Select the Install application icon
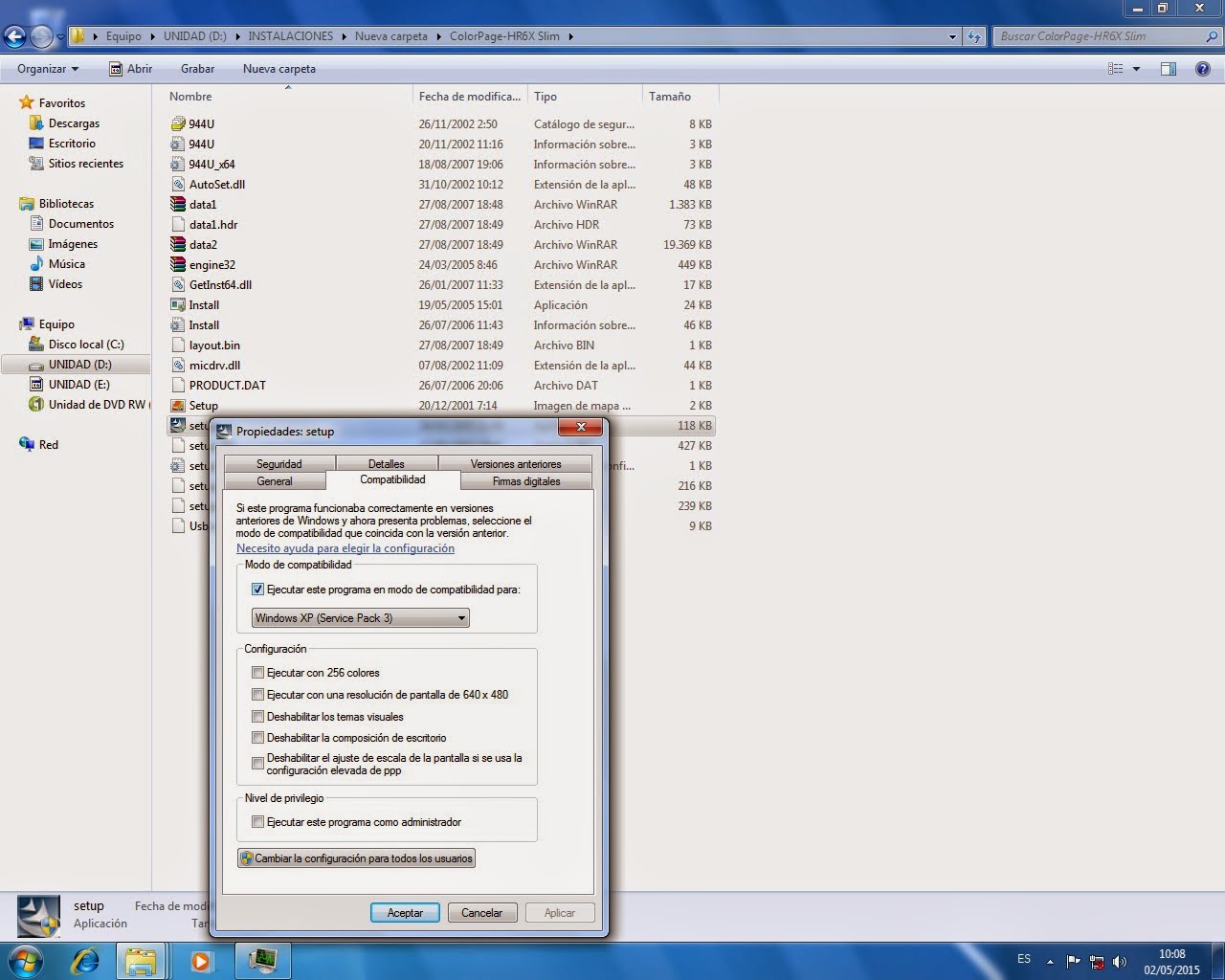This screenshot has width=1225, height=980. click(x=177, y=304)
